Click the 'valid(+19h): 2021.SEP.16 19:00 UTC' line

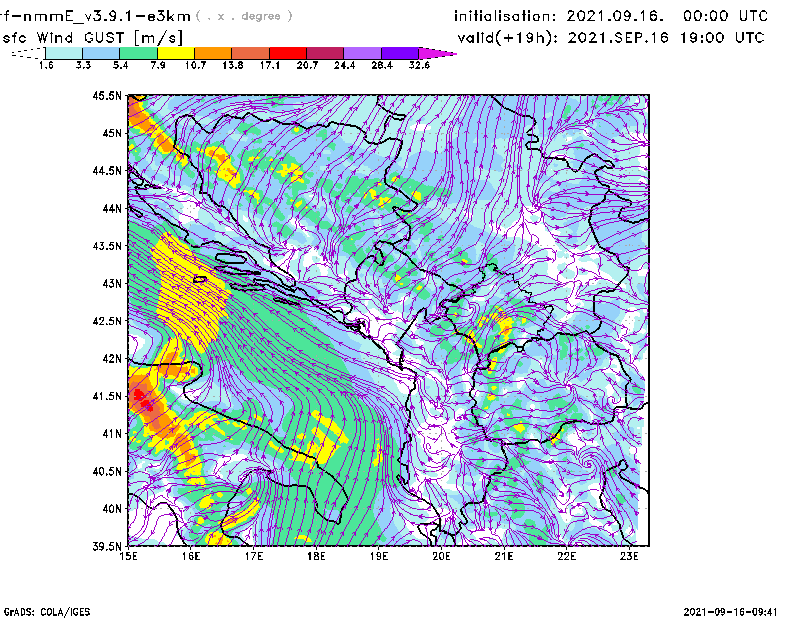pyautogui.click(x=611, y=38)
